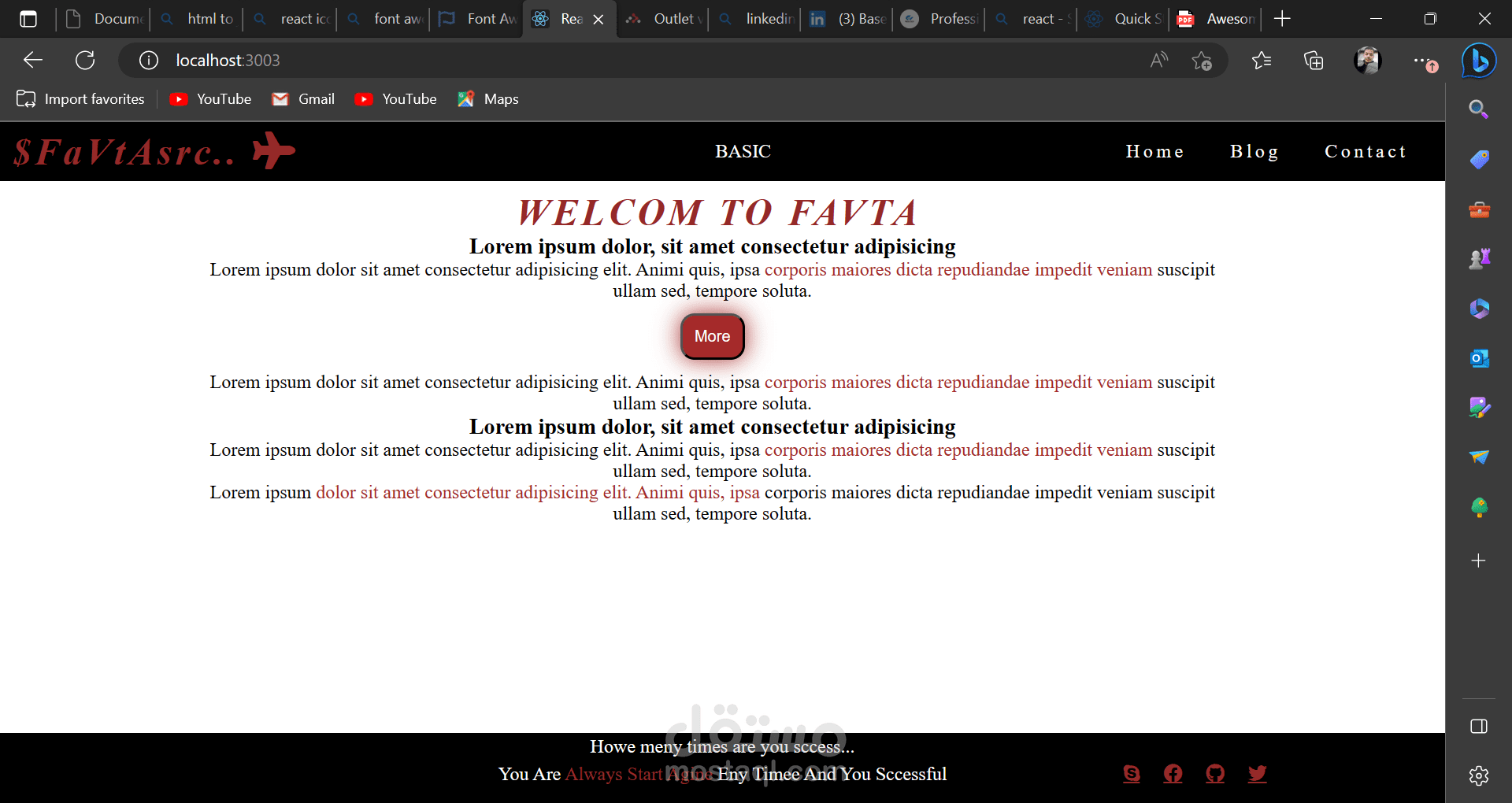Open the Games chess sidebar icon
Screen dimensions: 1512x803
pos(1479,258)
